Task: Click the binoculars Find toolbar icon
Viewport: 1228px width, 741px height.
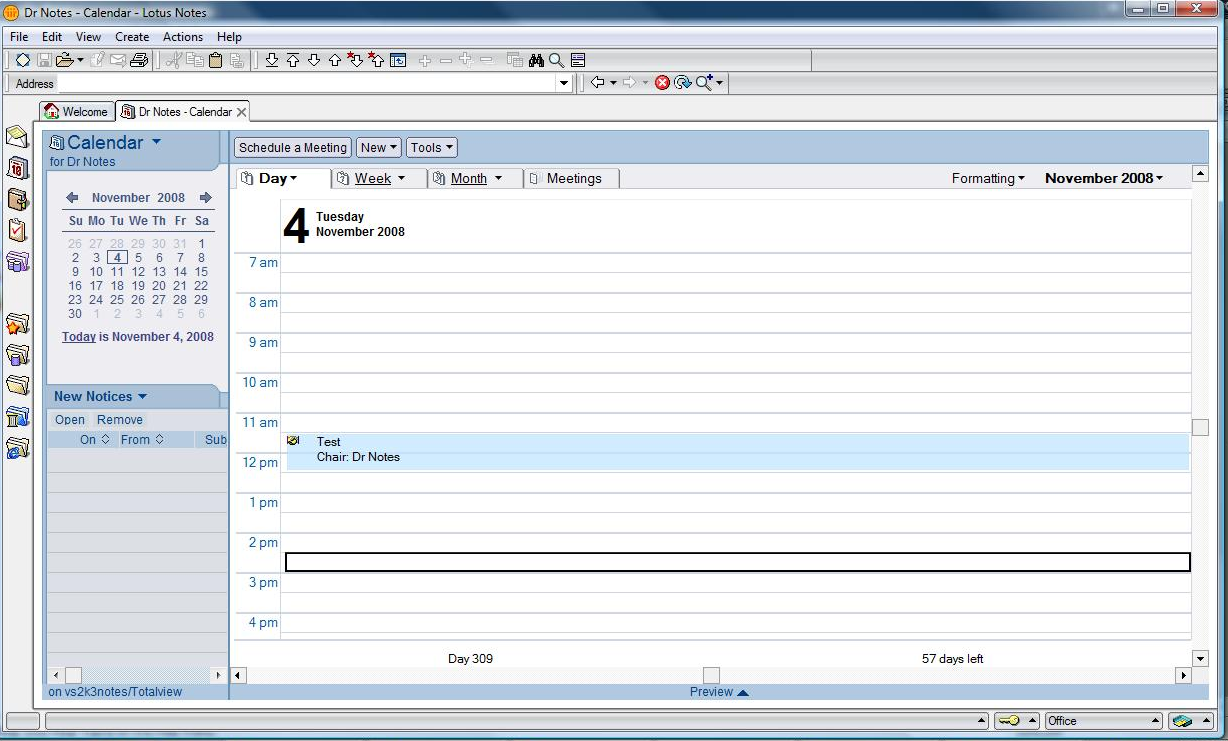Action: coord(536,60)
